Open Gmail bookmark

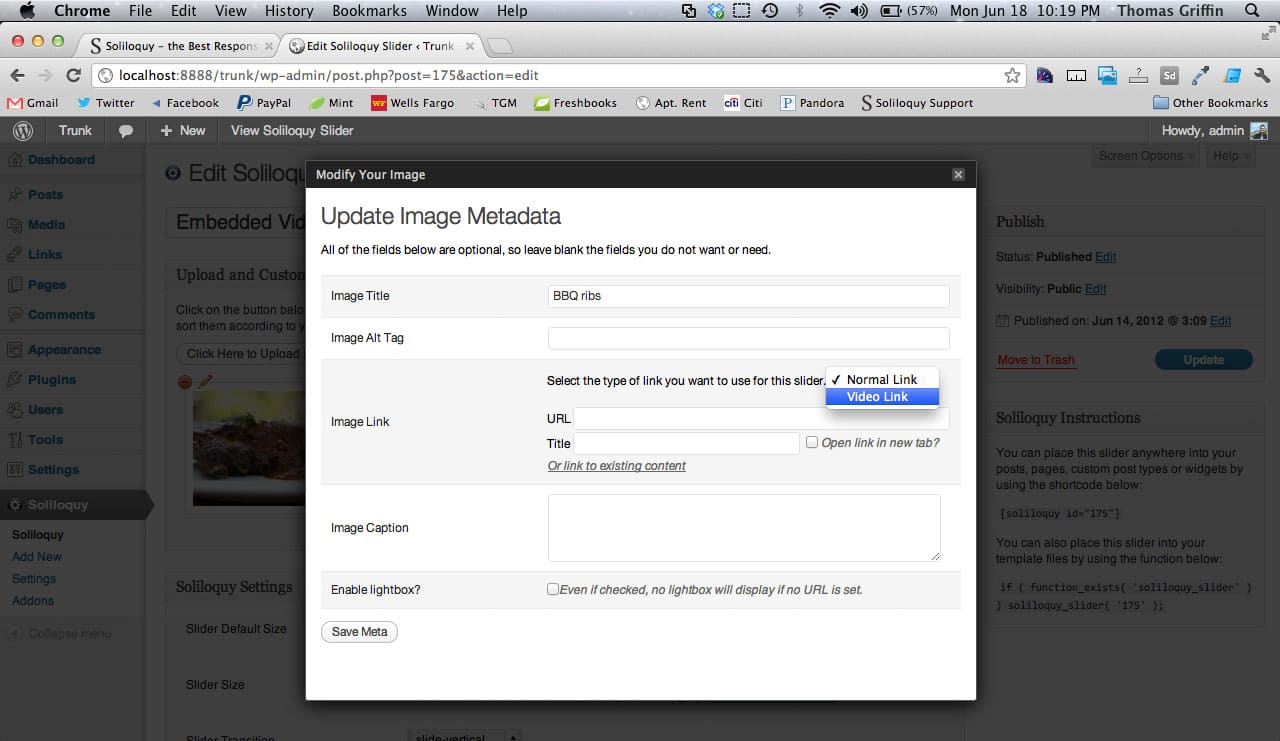33,103
